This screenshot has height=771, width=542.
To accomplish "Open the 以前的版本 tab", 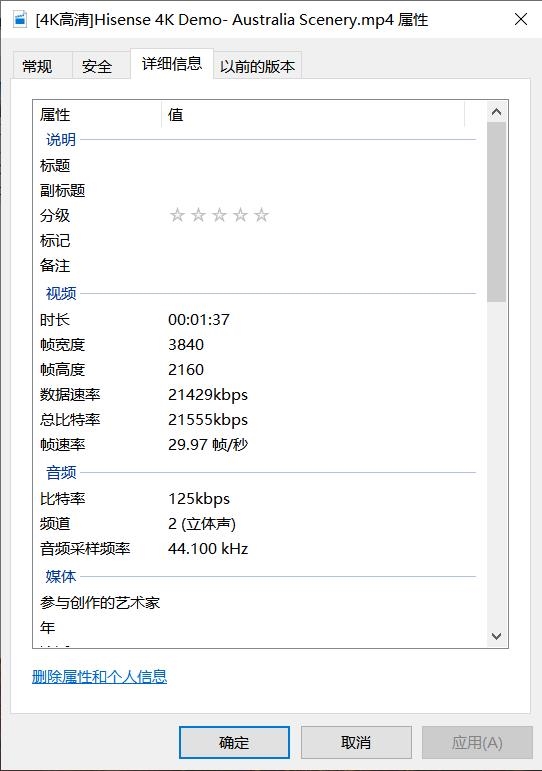I will [257, 65].
